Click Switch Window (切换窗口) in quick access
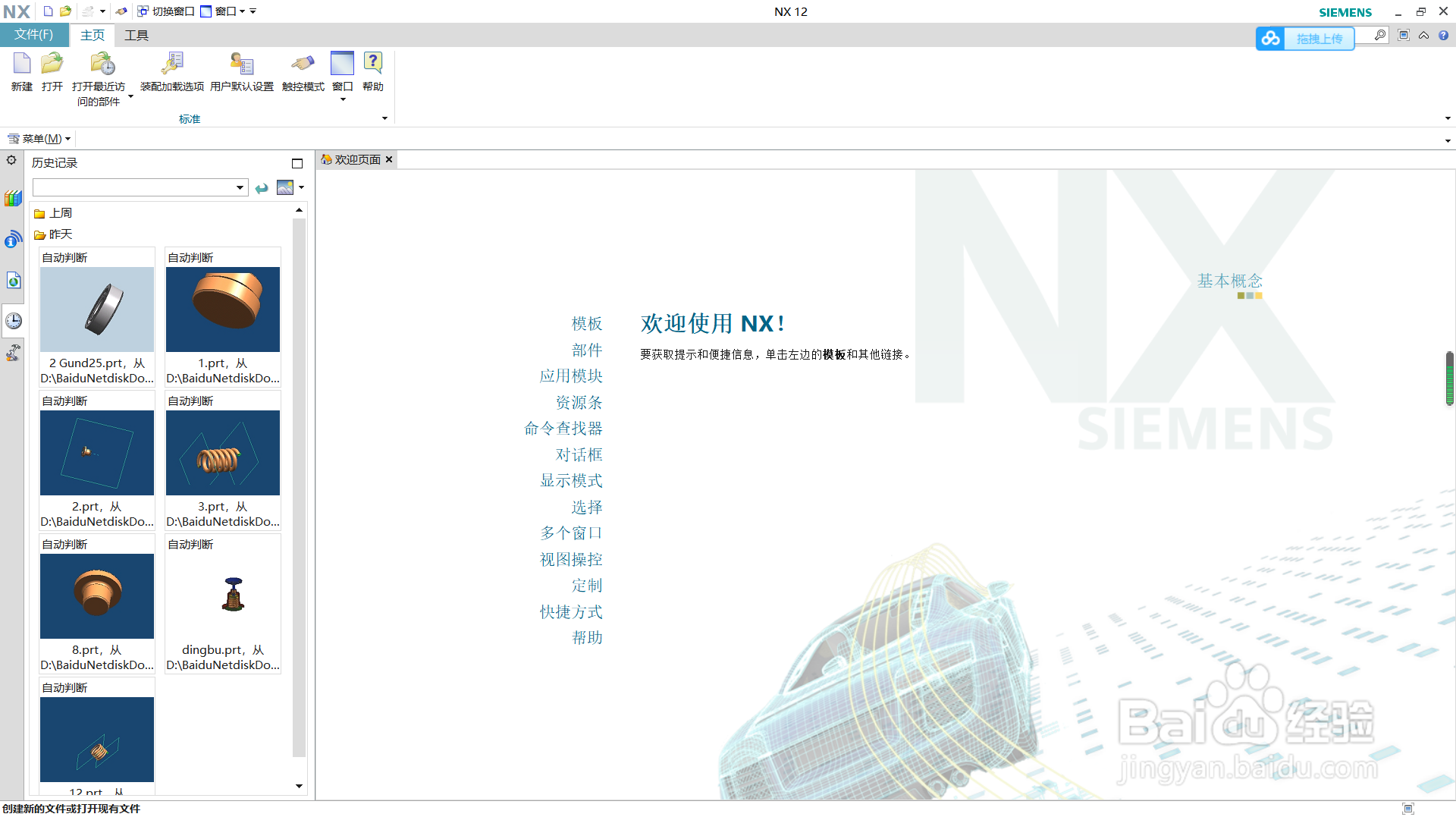The width and height of the screenshot is (1456, 817). pos(166,11)
